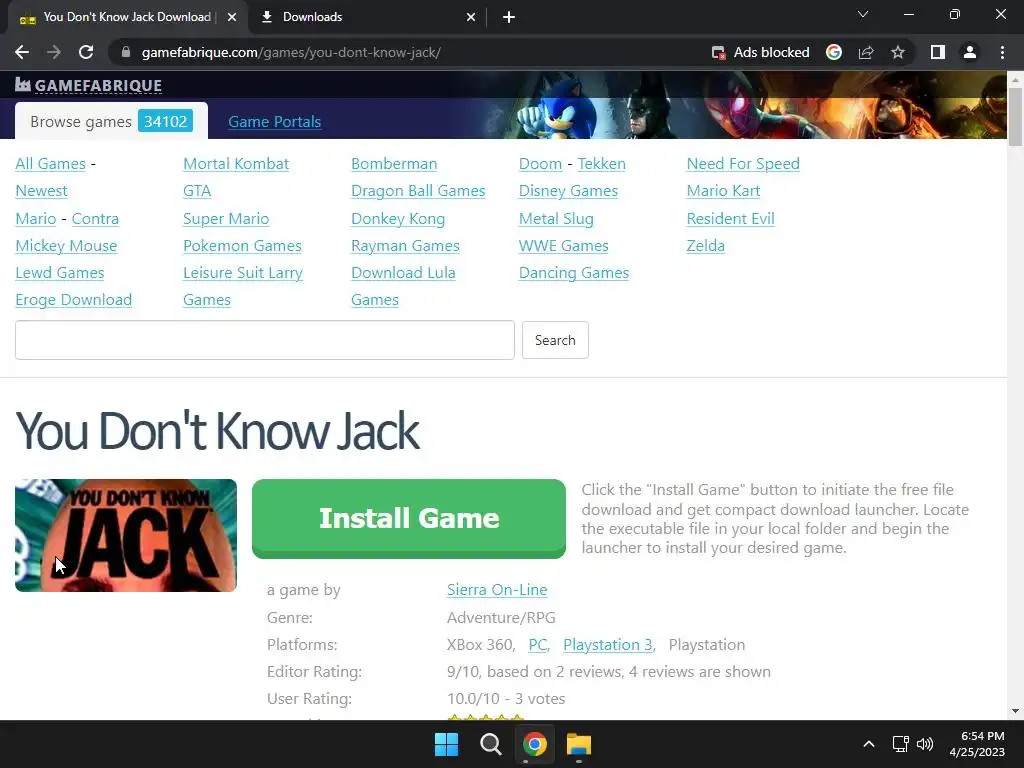Screen dimensions: 1024x768
Task: Open the Super Mario link
Action: [x=226, y=218]
